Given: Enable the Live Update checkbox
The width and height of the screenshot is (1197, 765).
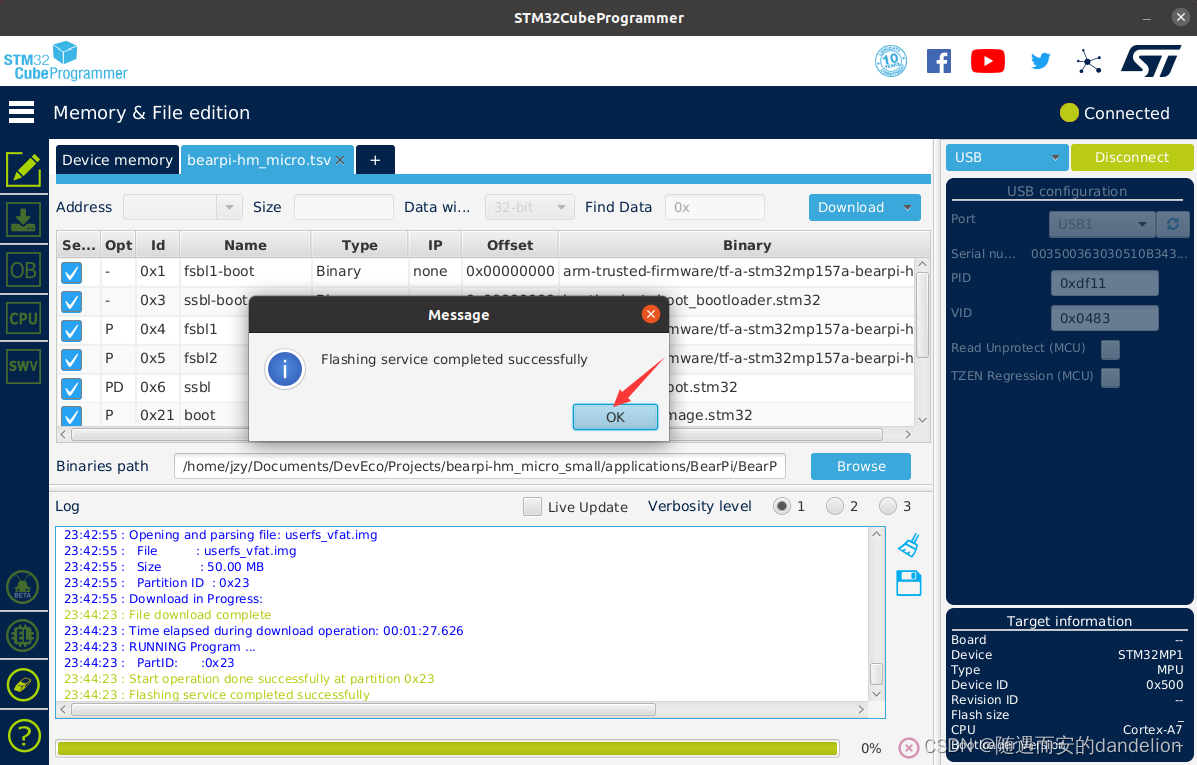Looking at the screenshot, I should [x=532, y=507].
